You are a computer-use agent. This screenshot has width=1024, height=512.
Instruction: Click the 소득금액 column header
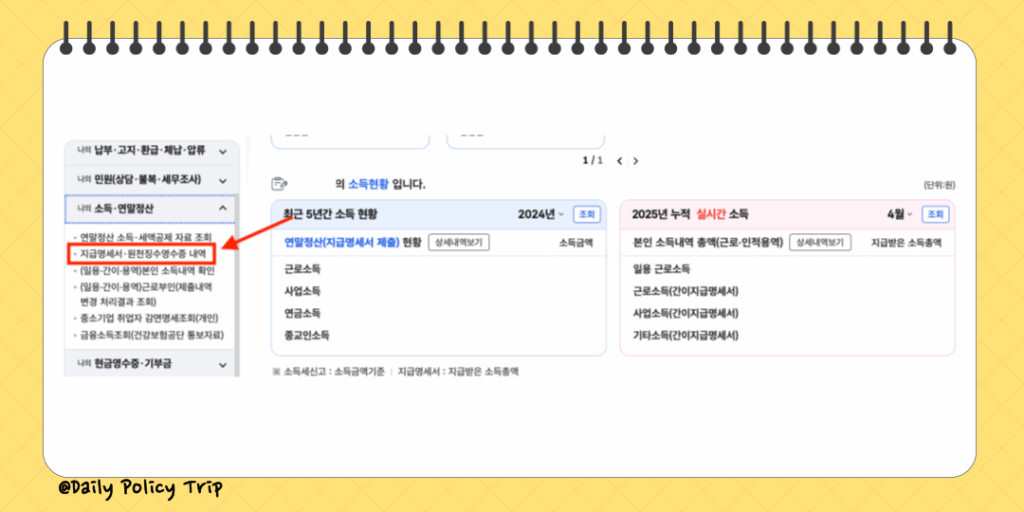(576, 242)
